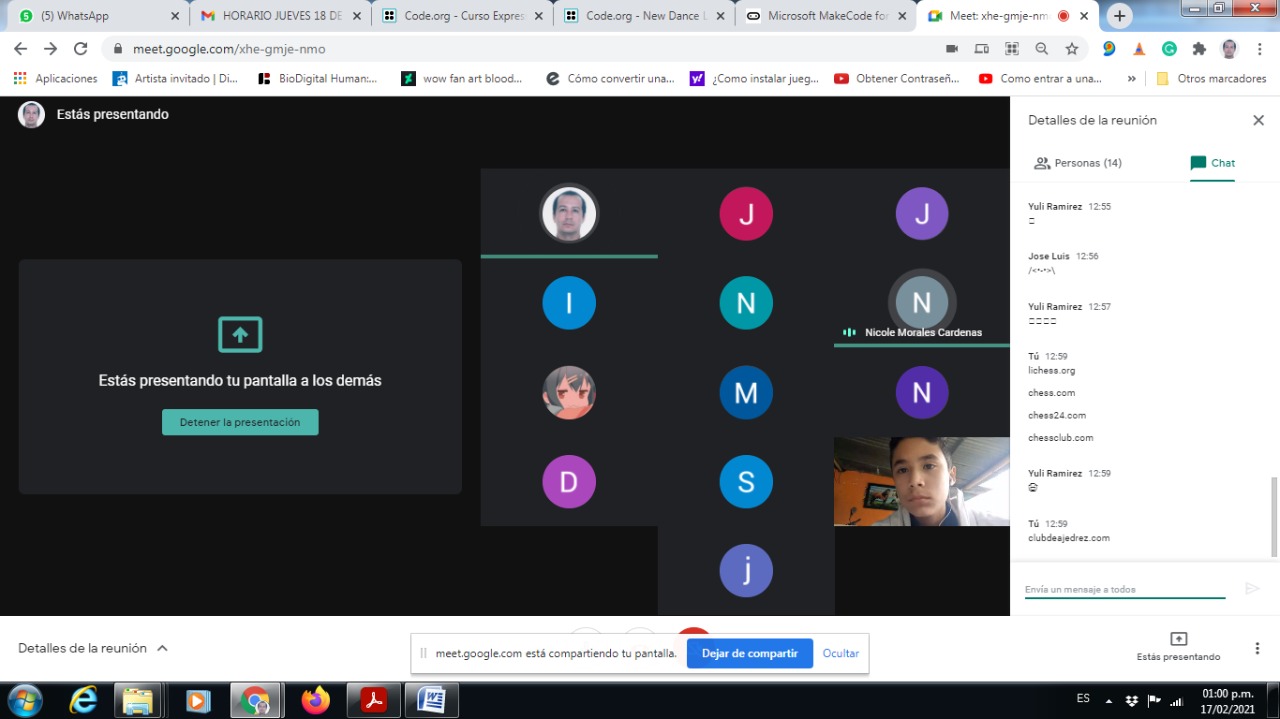Screen dimensions: 1280x719
Task: Click the zoom magnifier icon in address bar
Action: [1041, 48]
